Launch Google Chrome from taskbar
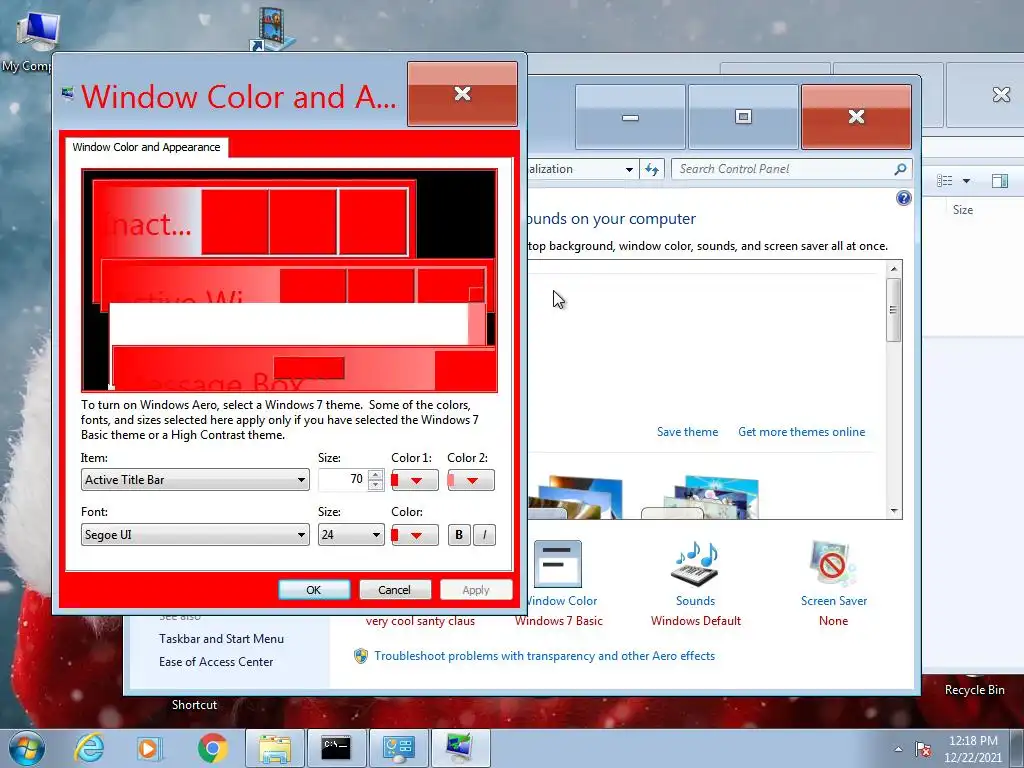The height and width of the screenshot is (768, 1024). pos(212,748)
